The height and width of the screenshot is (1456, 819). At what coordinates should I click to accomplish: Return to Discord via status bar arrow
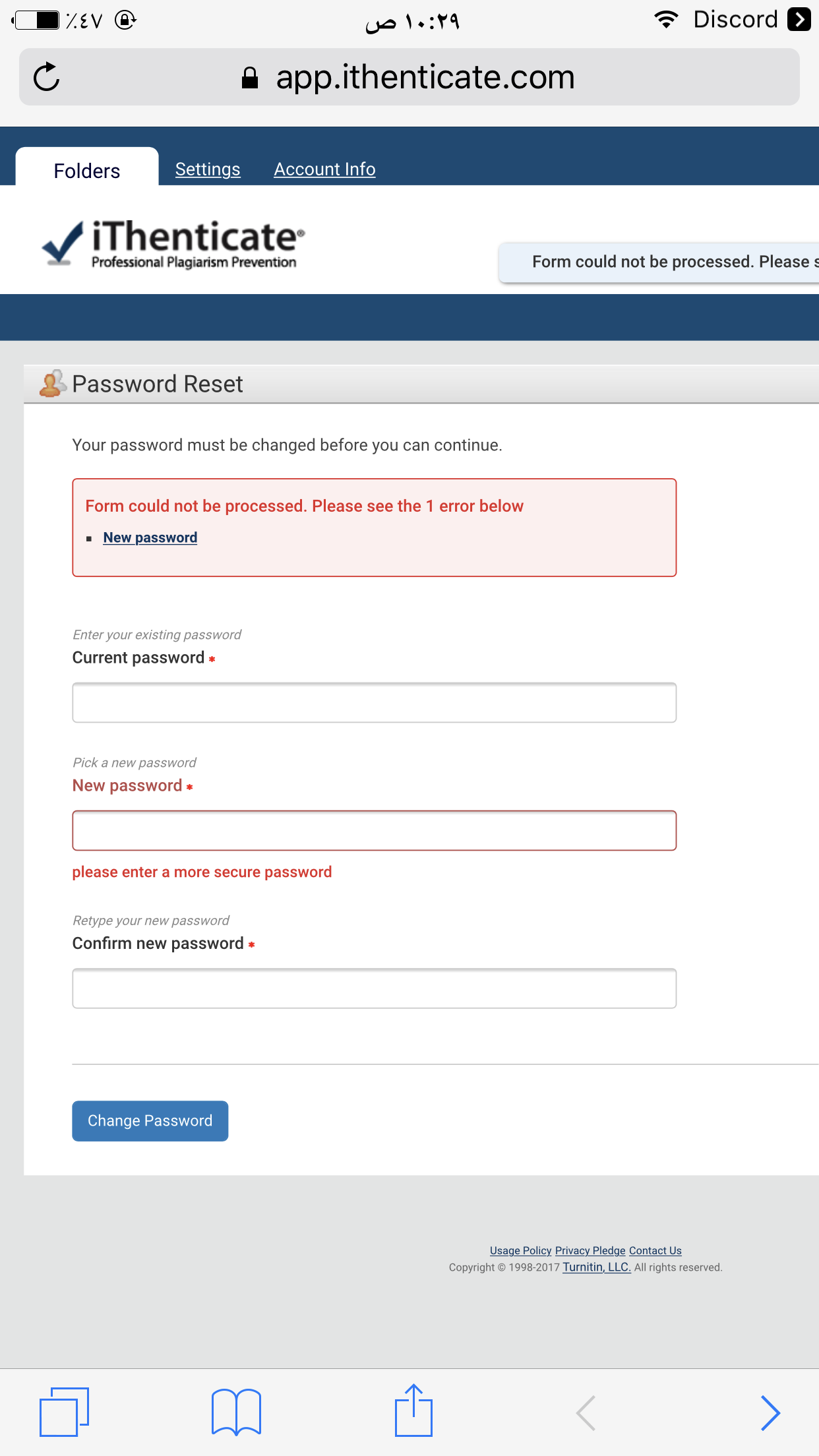tap(799, 19)
